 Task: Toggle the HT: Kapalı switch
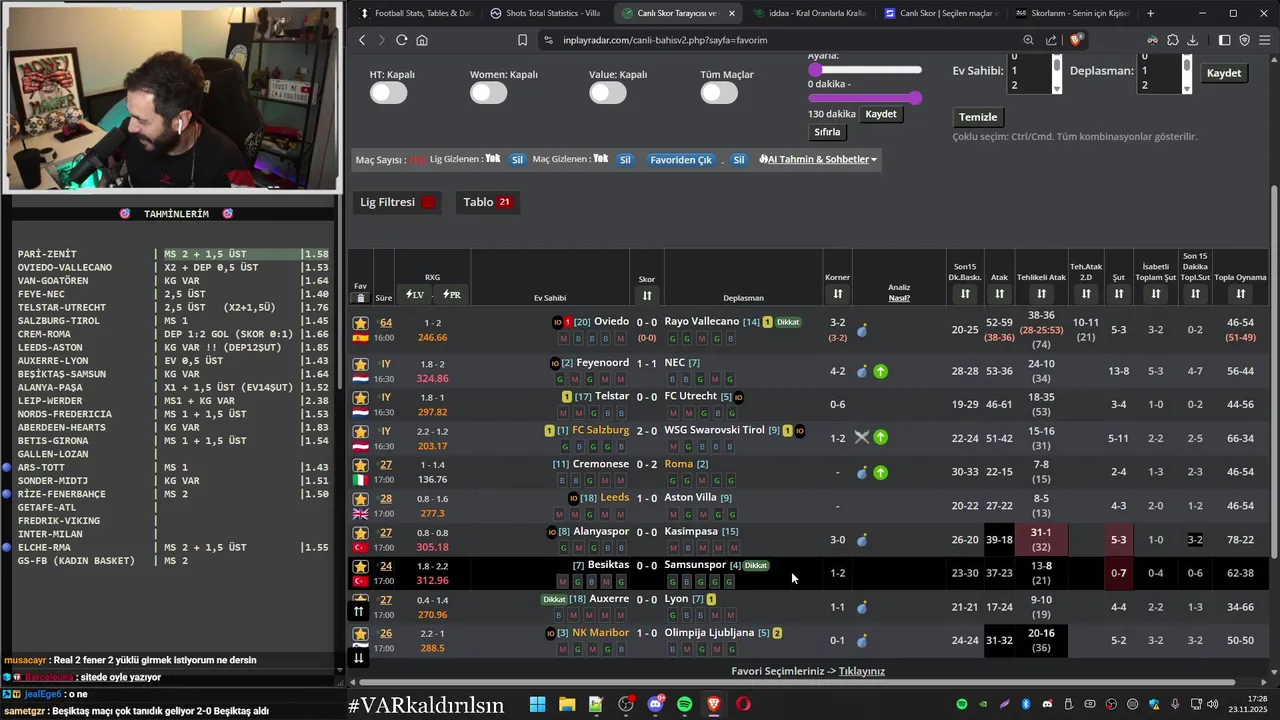click(x=389, y=93)
